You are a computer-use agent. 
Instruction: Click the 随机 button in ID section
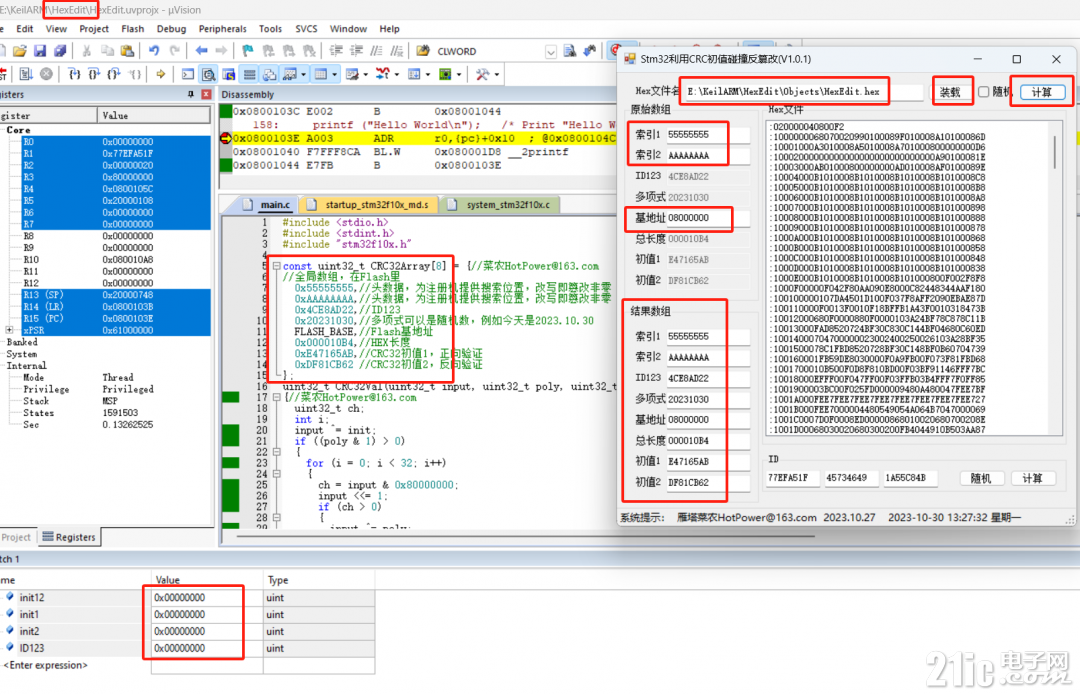click(981, 478)
